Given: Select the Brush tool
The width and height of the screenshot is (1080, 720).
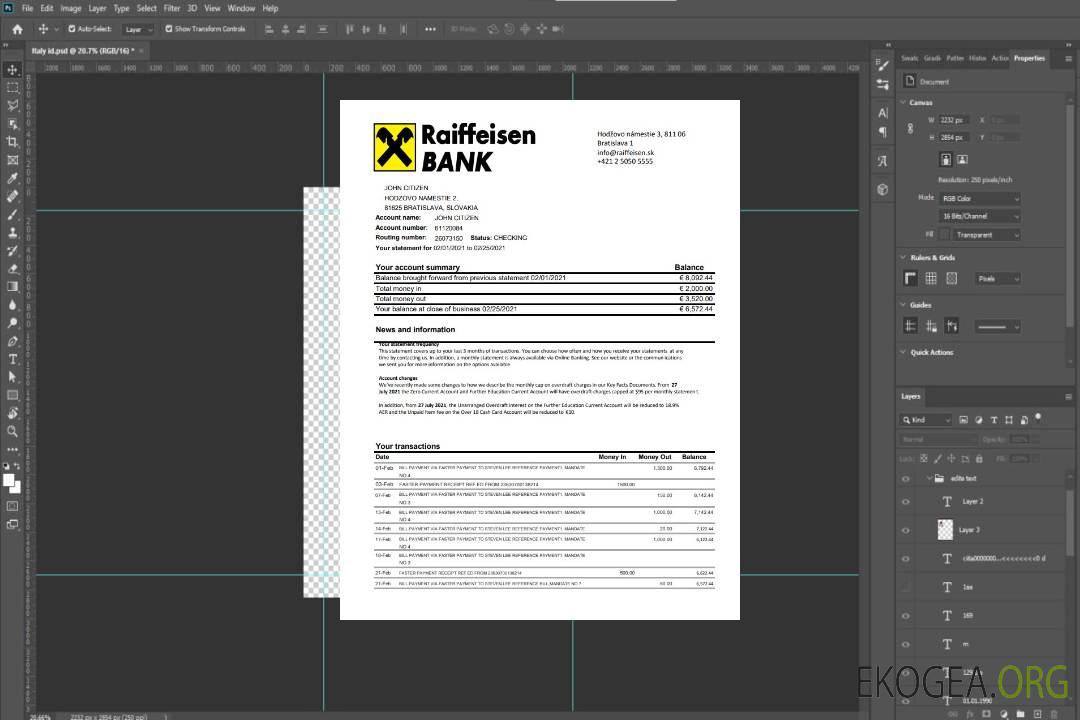Looking at the screenshot, I should coord(12,214).
